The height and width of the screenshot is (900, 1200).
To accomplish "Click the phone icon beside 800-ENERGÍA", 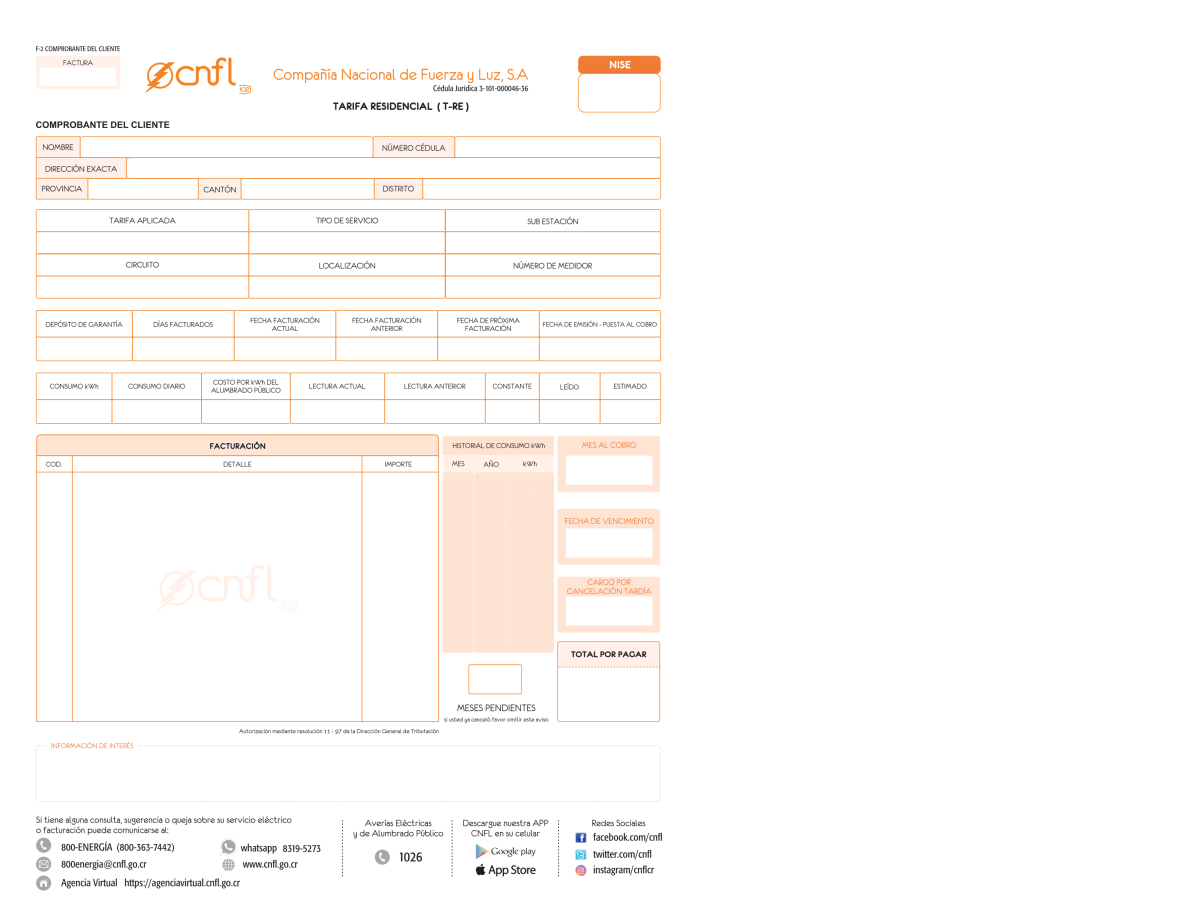I will 44,846.
